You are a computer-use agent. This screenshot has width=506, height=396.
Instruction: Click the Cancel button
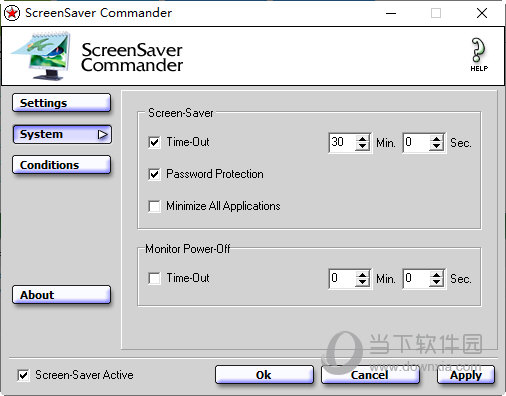point(370,375)
